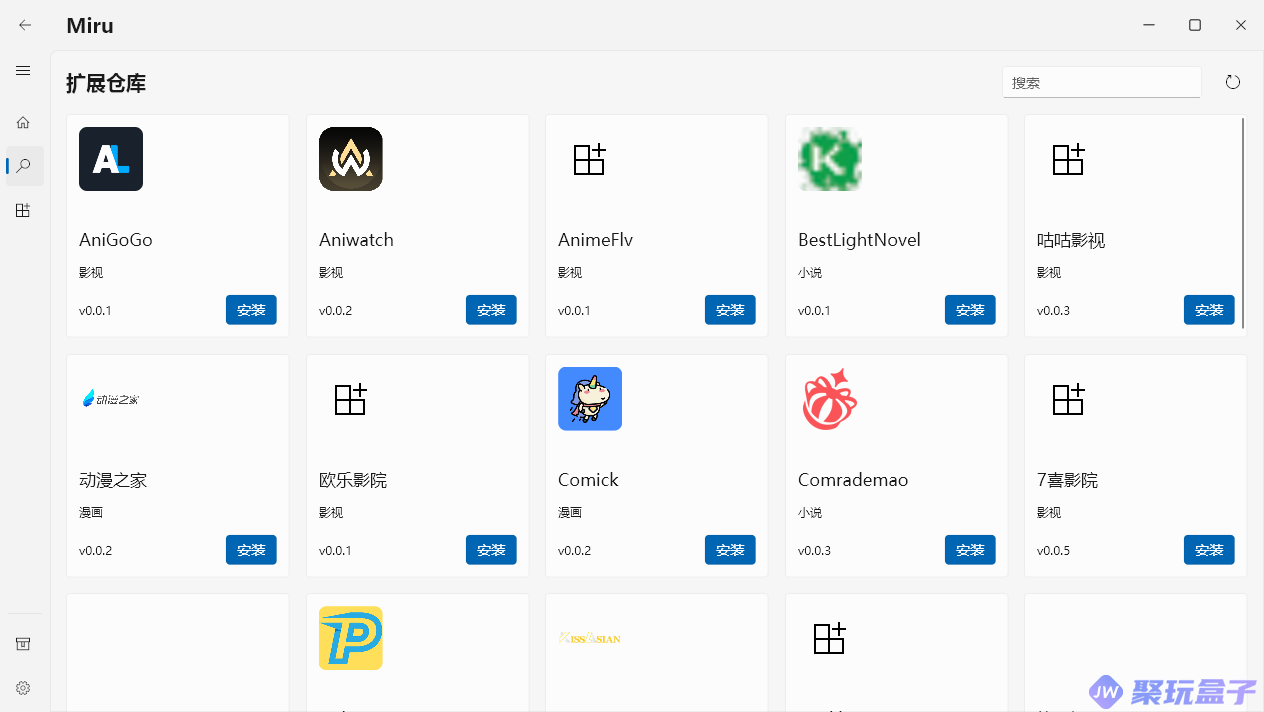
Task: Click the 咕咕影视 extension name
Action: (1071, 240)
